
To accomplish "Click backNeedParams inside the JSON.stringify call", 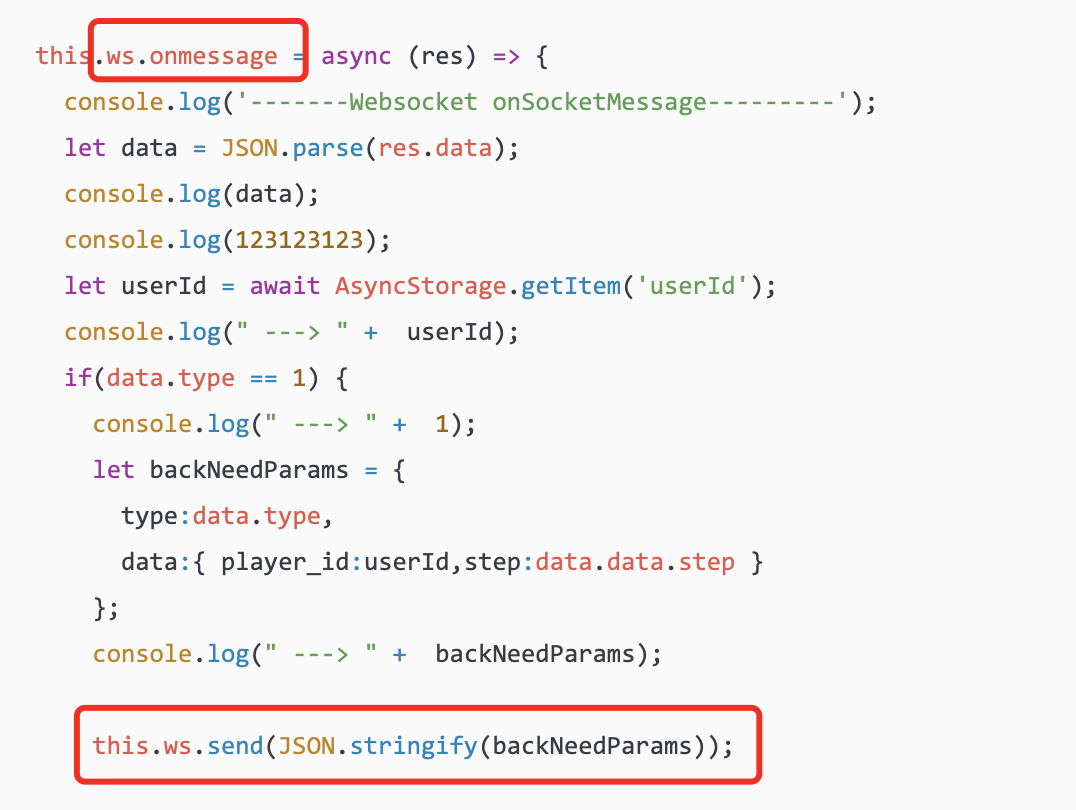I will 592,746.
